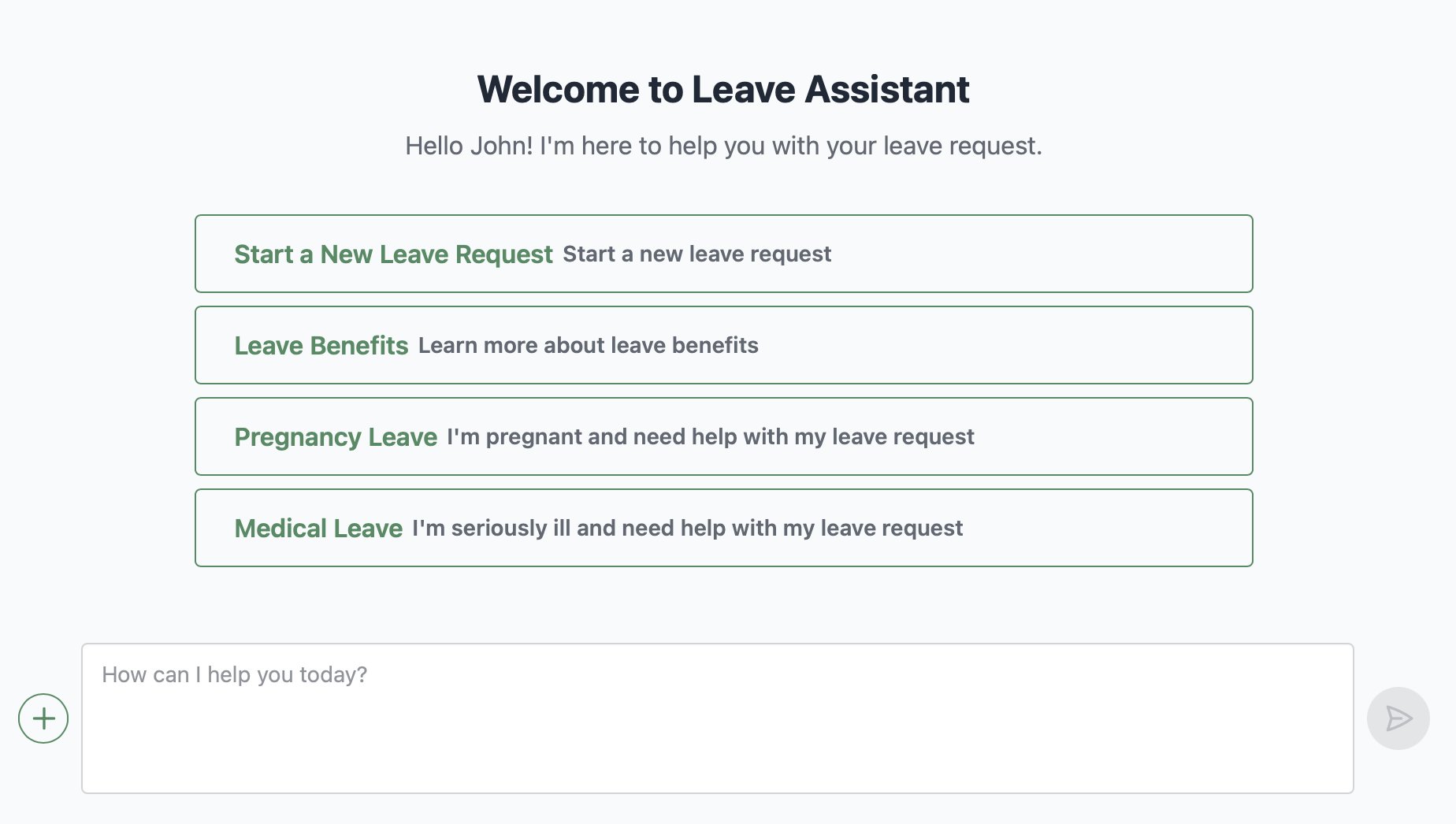The height and width of the screenshot is (824, 1456).
Task: Click the green 'Pregnancy Leave' title text
Action: pyautogui.click(x=336, y=437)
